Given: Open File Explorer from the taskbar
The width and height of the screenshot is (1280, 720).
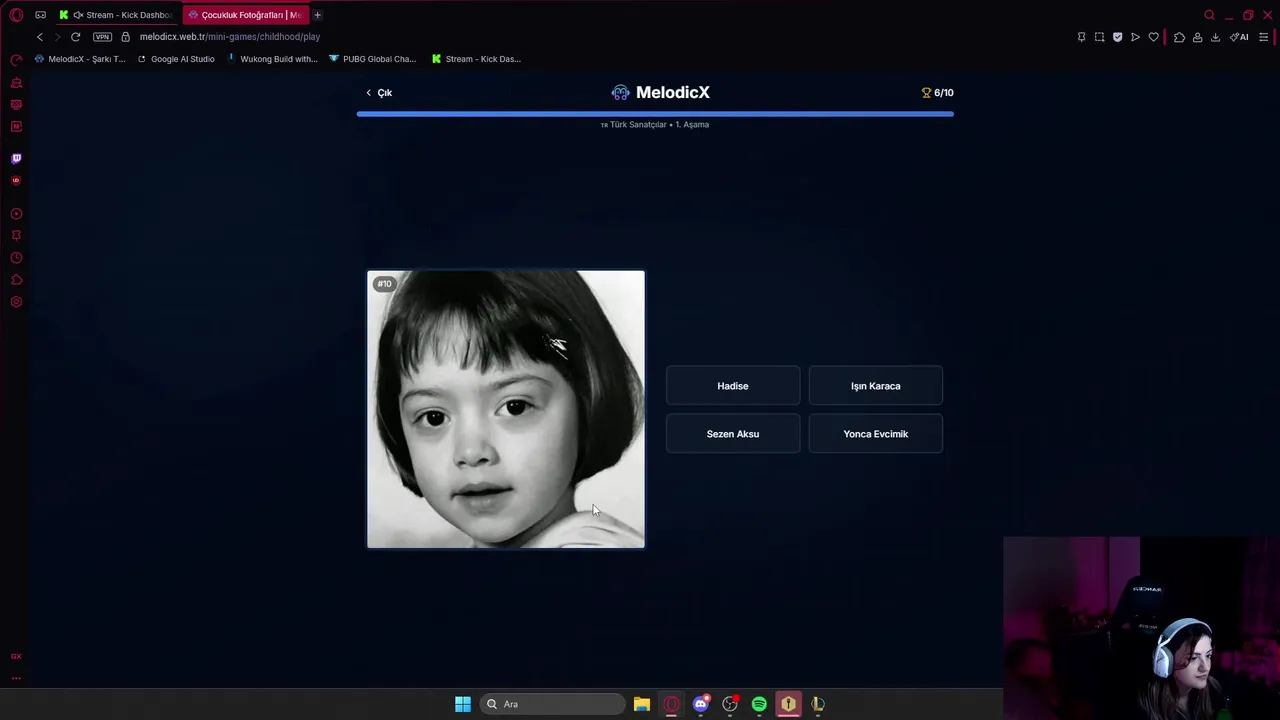Looking at the screenshot, I should pos(642,704).
